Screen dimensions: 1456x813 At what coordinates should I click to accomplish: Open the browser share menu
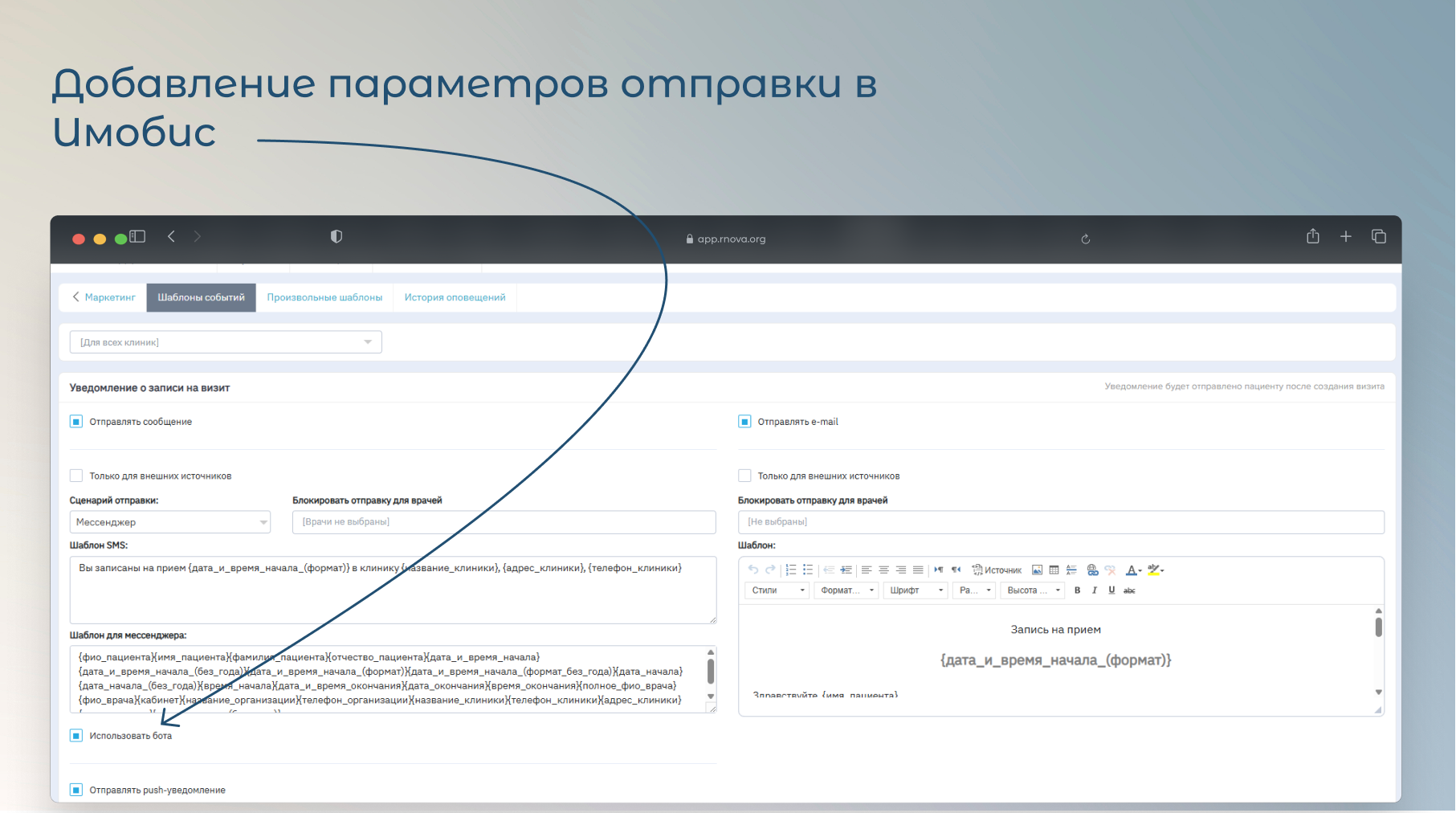tap(1312, 237)
